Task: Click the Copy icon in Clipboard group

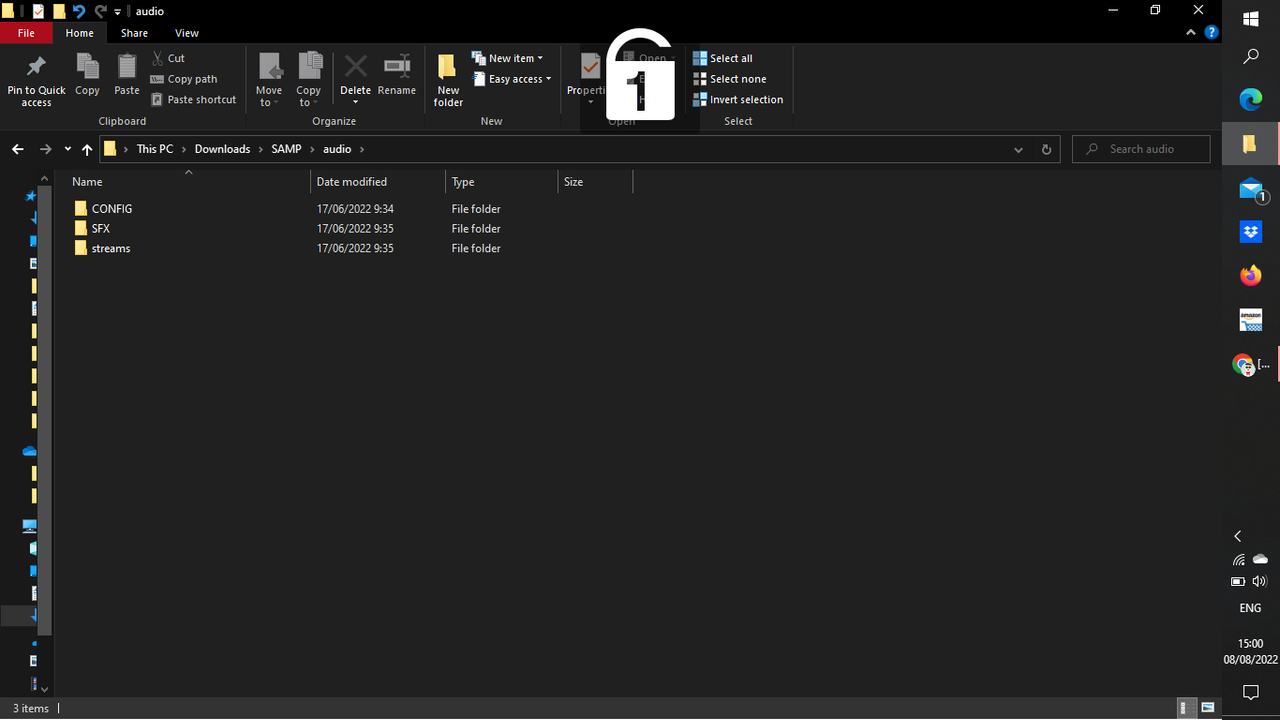Action: click(x=87, y=67)
